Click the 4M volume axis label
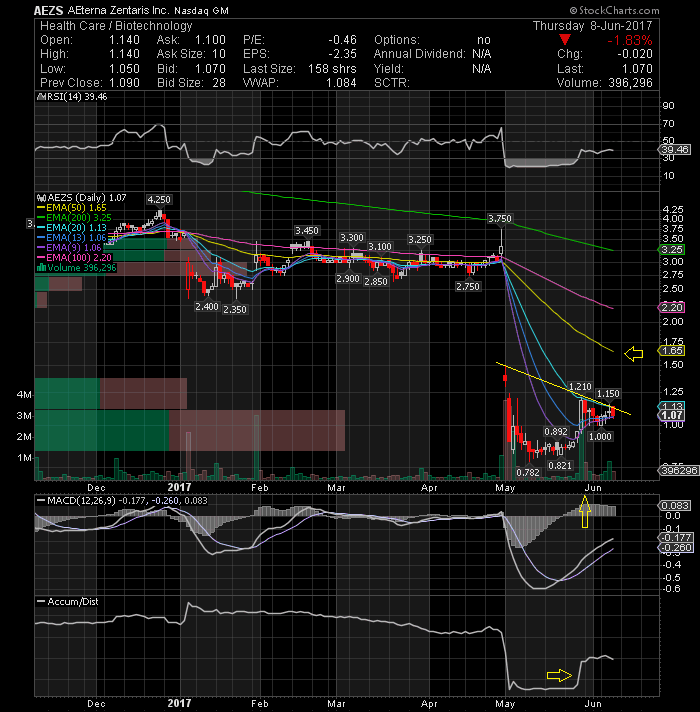This screenshot has width=700, height=712. [25, 395]
